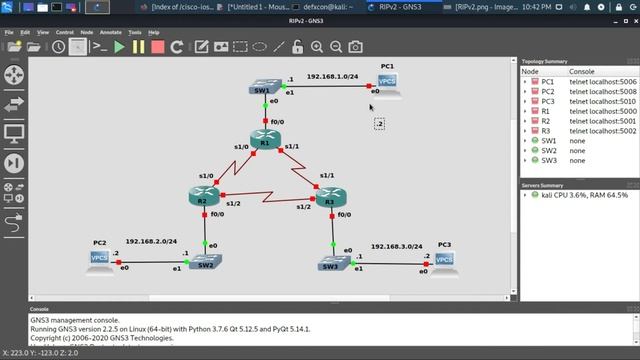Select the dashed '.2' note on canvas

[379, 124]
